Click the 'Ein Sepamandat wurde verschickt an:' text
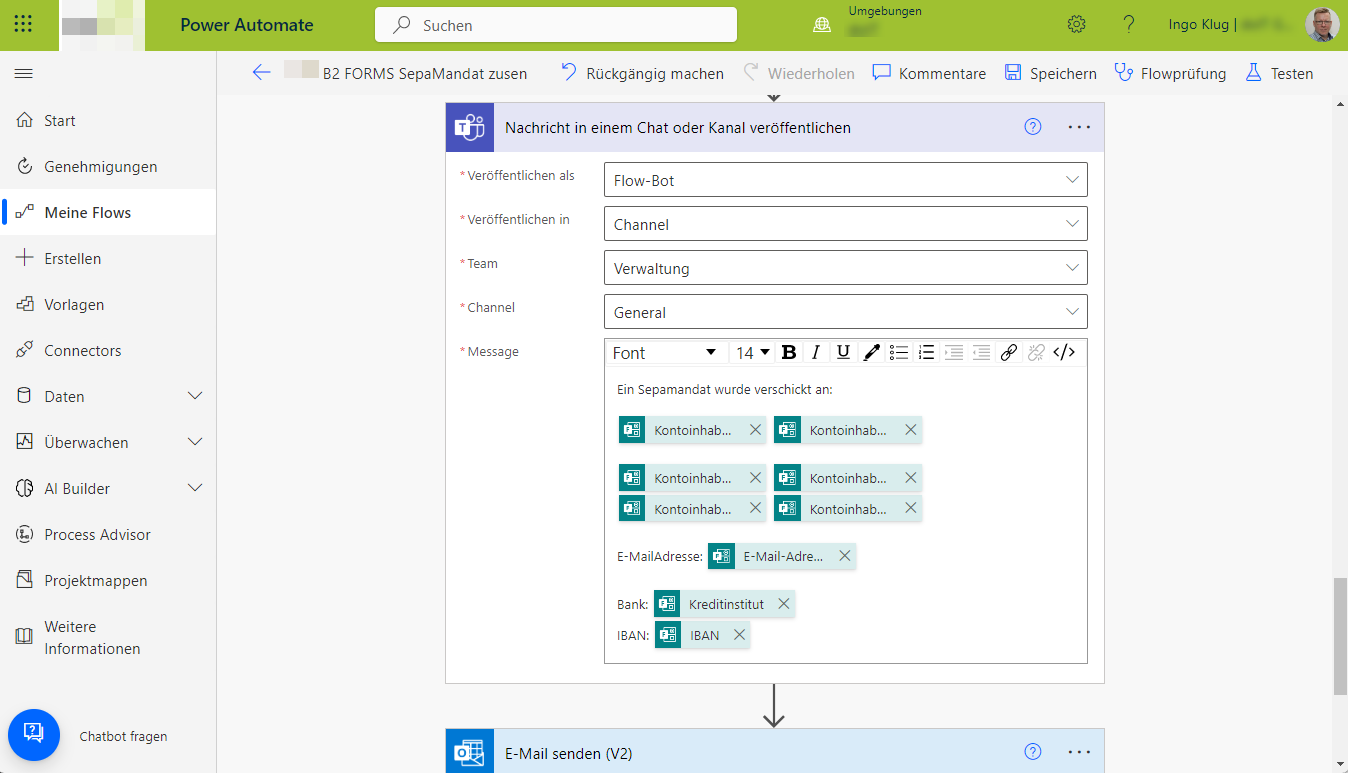The width and height of the screenshot is (1348, 773). click(x=725, y=389)
